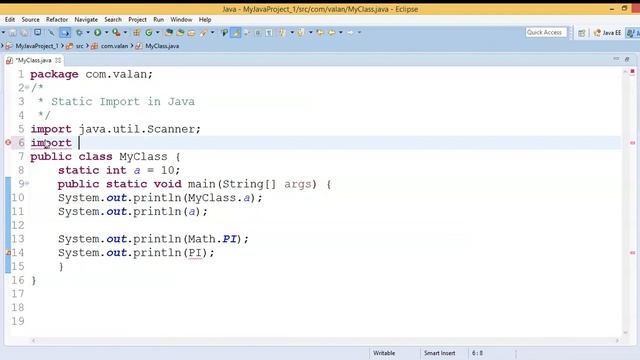This screenshot has height=360, width=640.
Task: Click the Writable status bar entry
Action: tap(384, 353)
